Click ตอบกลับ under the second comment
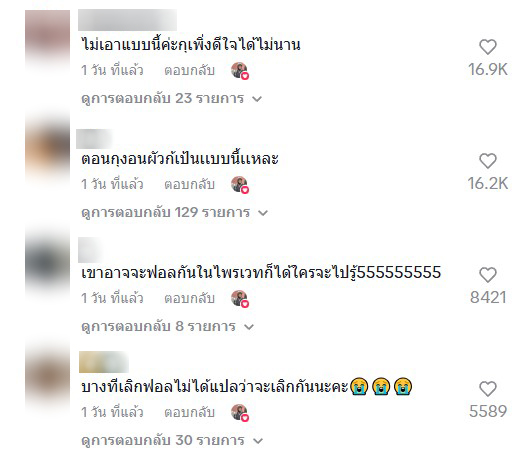Screen dimensions: 526x464 (189, 185)
